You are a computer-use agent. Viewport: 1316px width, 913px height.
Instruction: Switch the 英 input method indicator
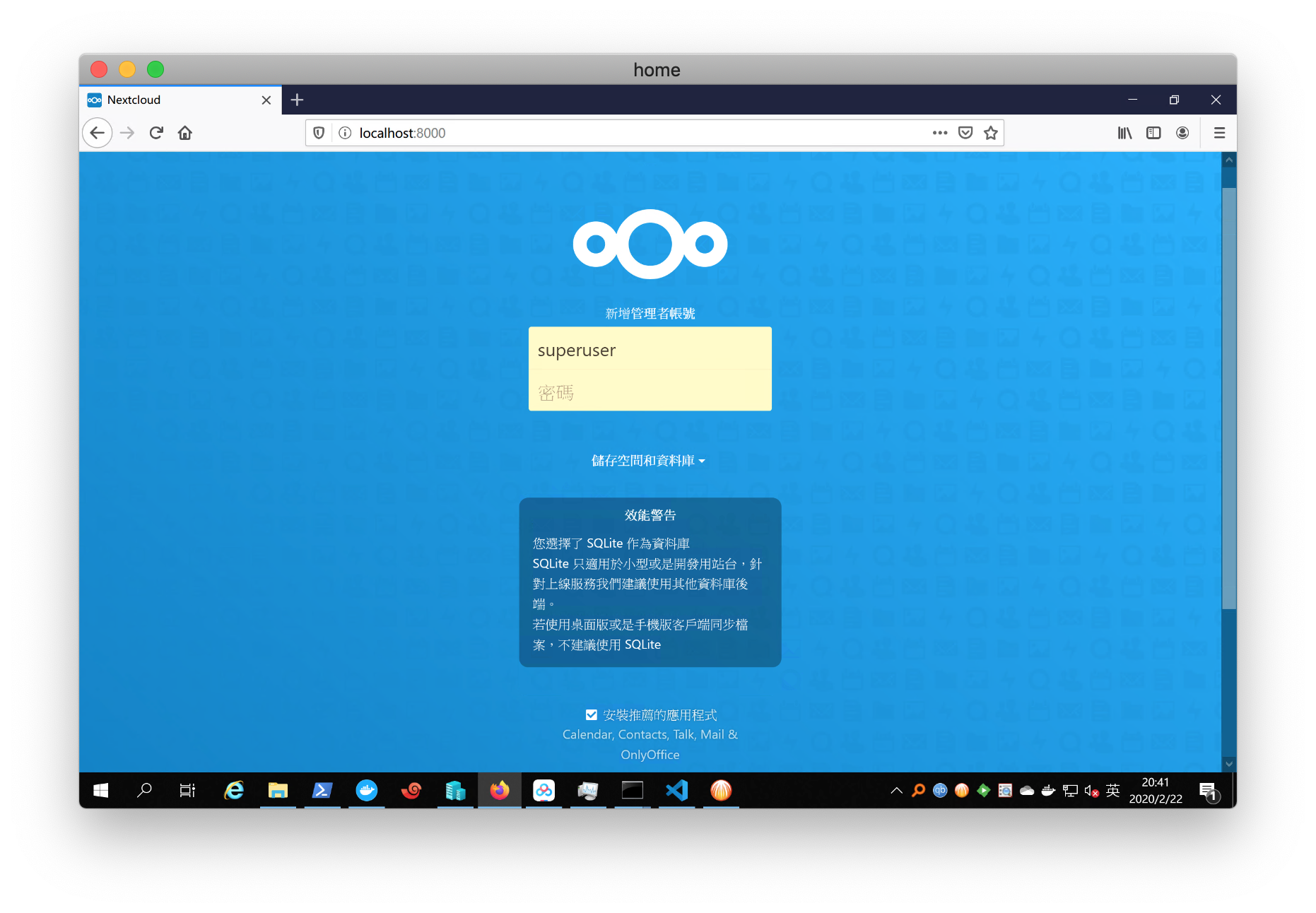(x=1112, y=791)
